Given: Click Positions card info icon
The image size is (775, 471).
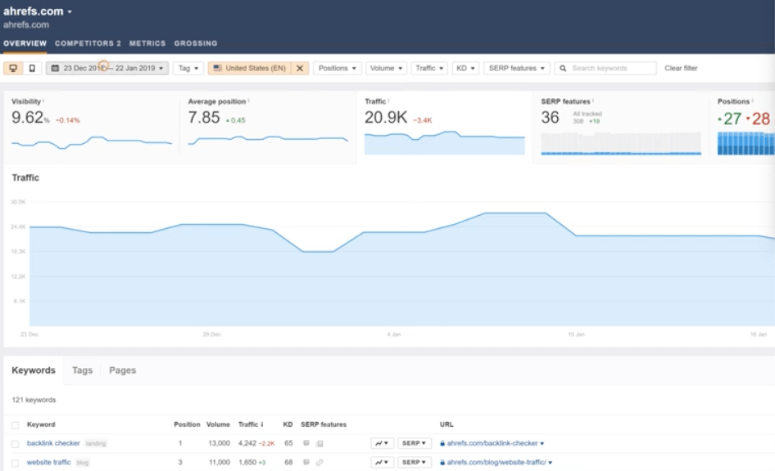Looking at the screenshot, I should (752, 100).
